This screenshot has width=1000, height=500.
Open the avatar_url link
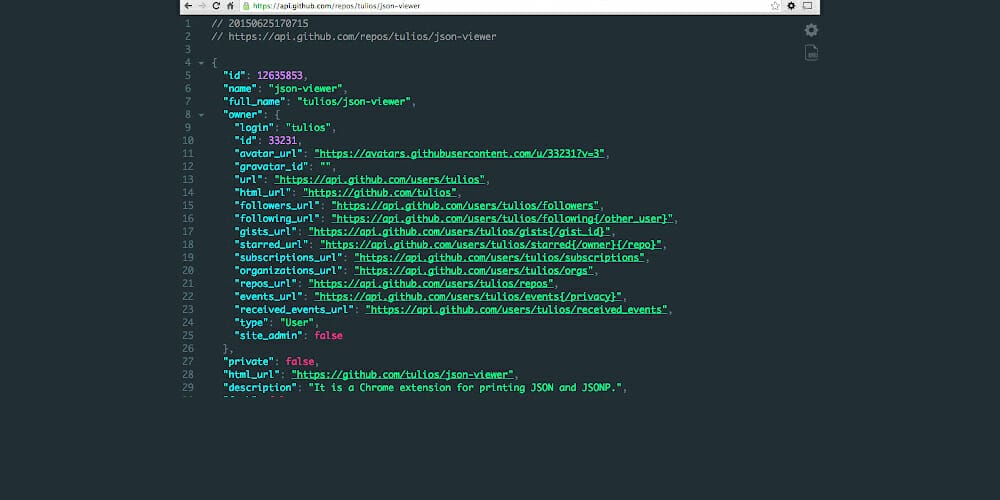pos(459,154)
